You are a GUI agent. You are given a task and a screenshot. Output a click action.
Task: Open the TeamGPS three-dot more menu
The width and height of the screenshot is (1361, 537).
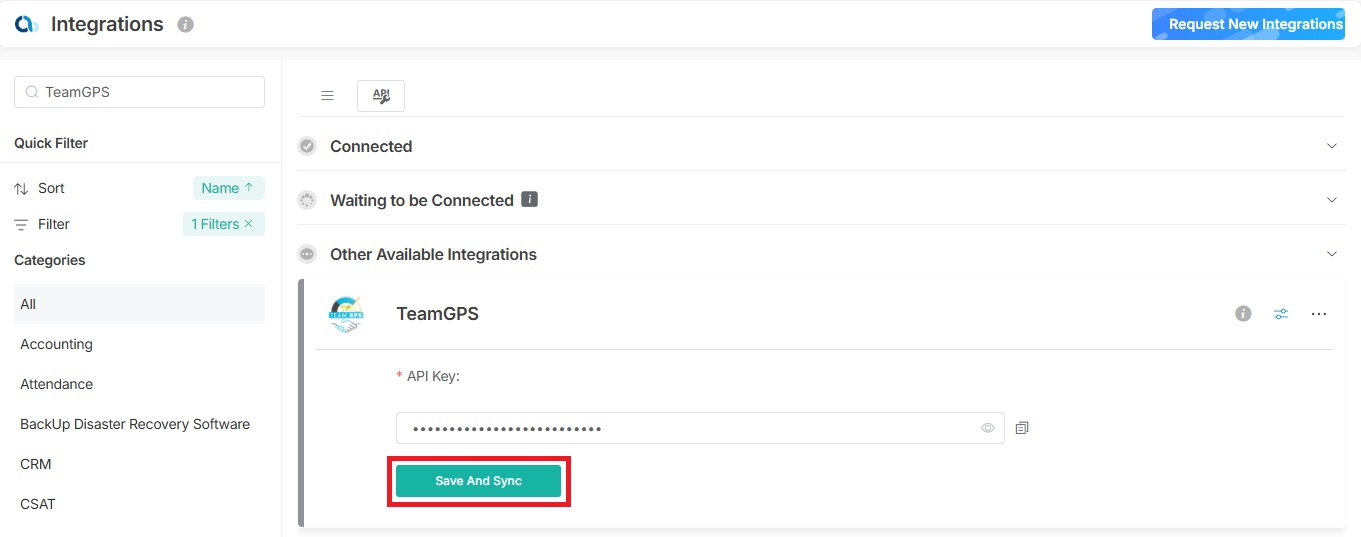[1319, 314]
